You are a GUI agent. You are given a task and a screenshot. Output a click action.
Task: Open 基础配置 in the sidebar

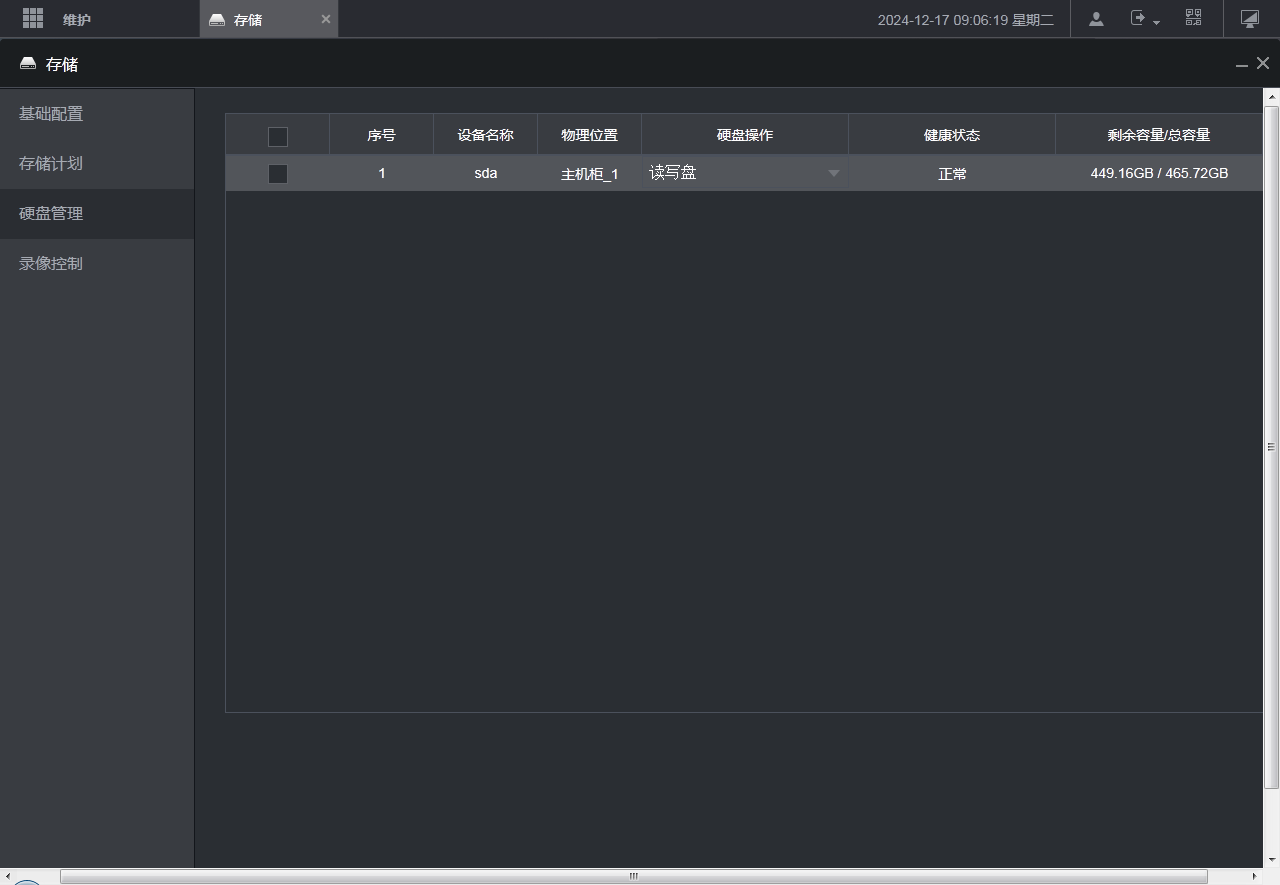tap(51, 114)
